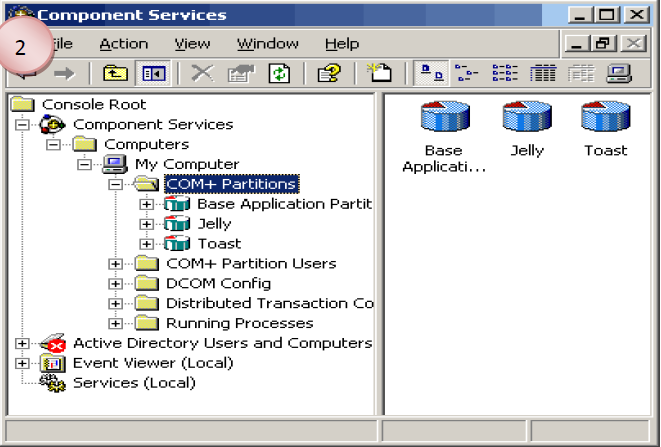Click the COM+ Partitions open folder icon
This screenshot has width=661, height=447.
(x=146, y=183)
